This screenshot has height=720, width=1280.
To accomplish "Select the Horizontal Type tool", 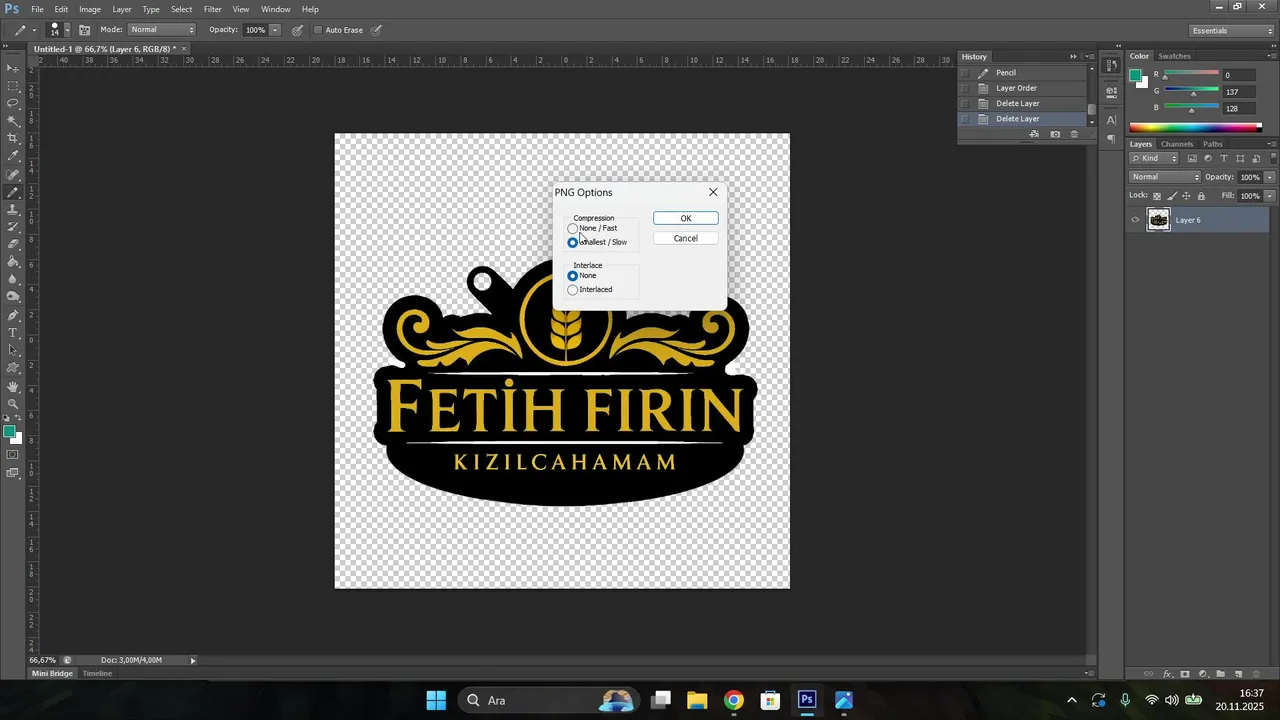I will (x=13, y=332).
